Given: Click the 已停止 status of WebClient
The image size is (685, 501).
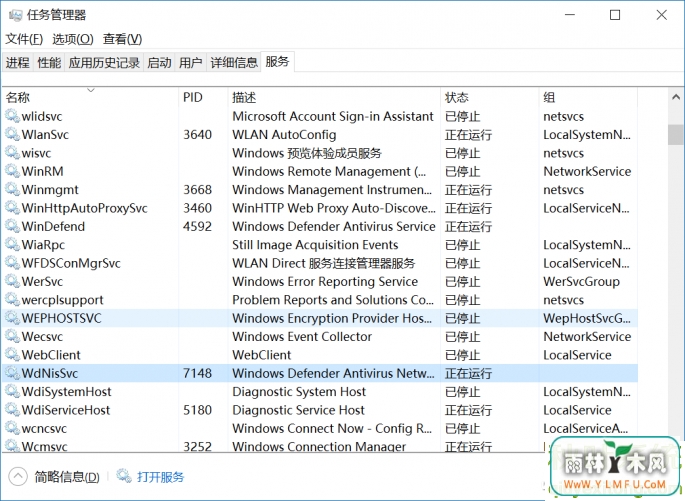Looking at the screenshot, I should (463, 355).
